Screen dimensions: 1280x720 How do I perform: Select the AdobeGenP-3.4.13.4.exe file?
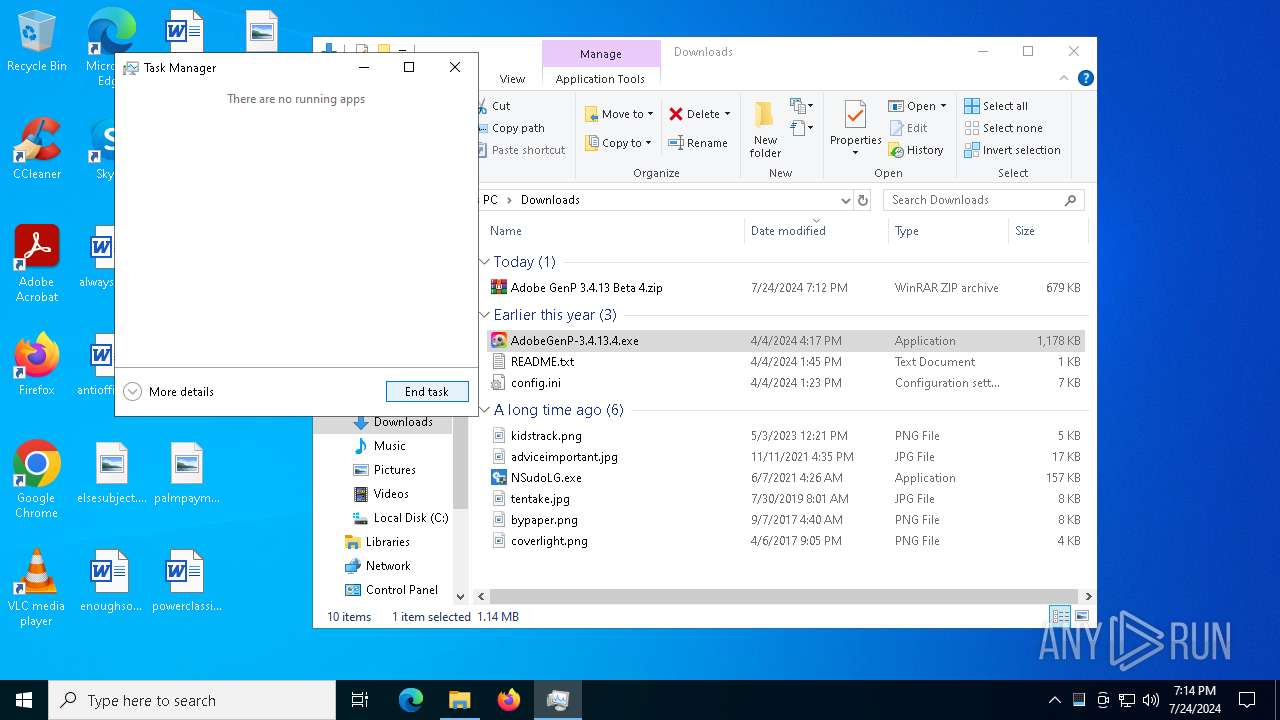(786, 341)
